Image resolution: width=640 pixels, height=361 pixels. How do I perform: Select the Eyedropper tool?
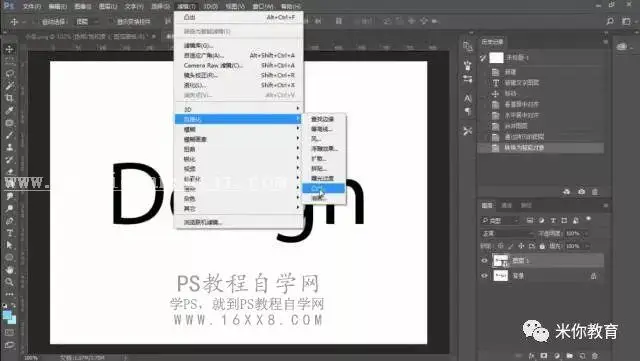pyautogui.click(x=9, y=110)
